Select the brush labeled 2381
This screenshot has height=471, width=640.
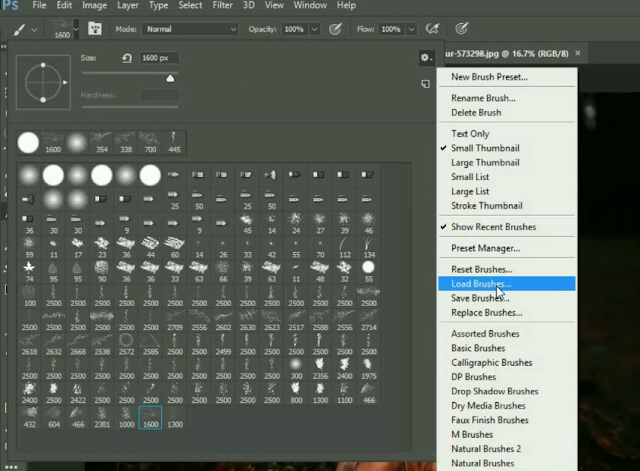tap(102, 418)
